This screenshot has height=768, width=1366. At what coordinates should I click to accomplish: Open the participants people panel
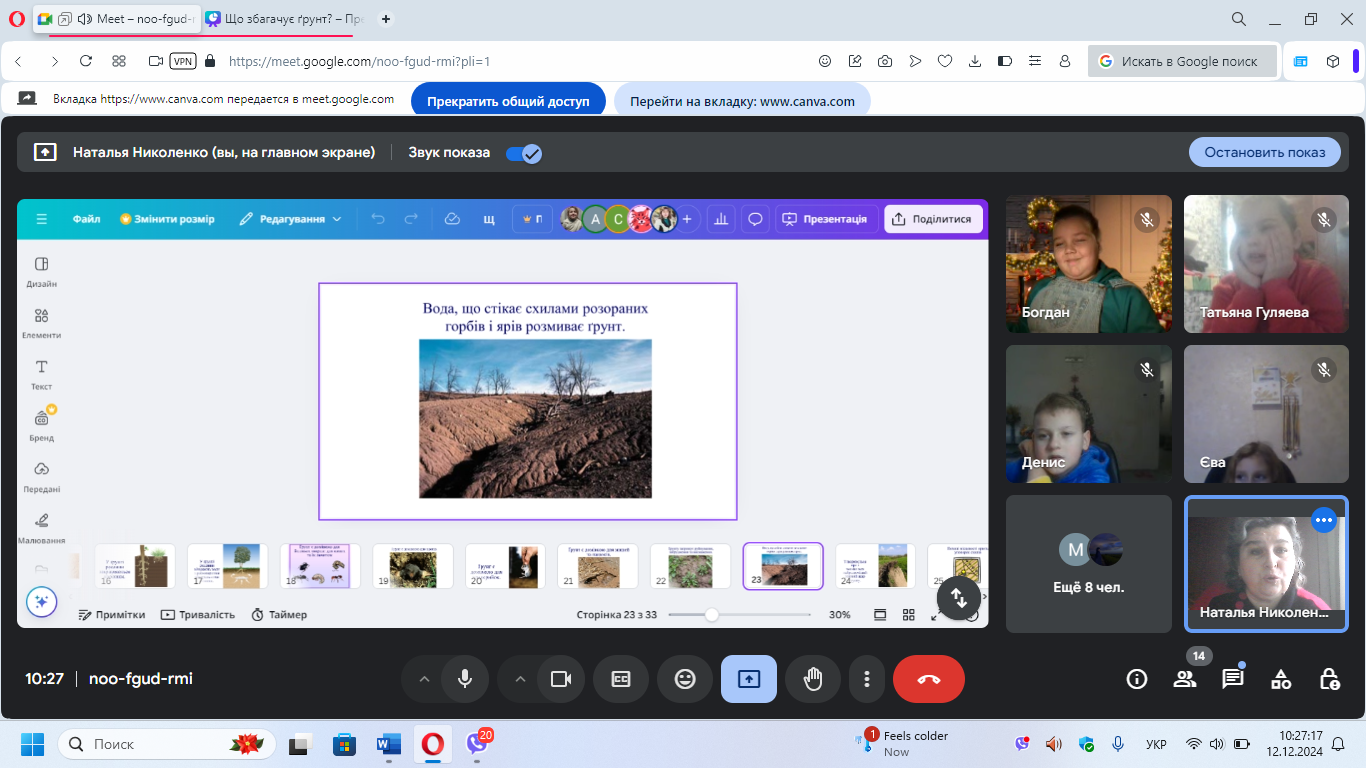[1185, 679]
